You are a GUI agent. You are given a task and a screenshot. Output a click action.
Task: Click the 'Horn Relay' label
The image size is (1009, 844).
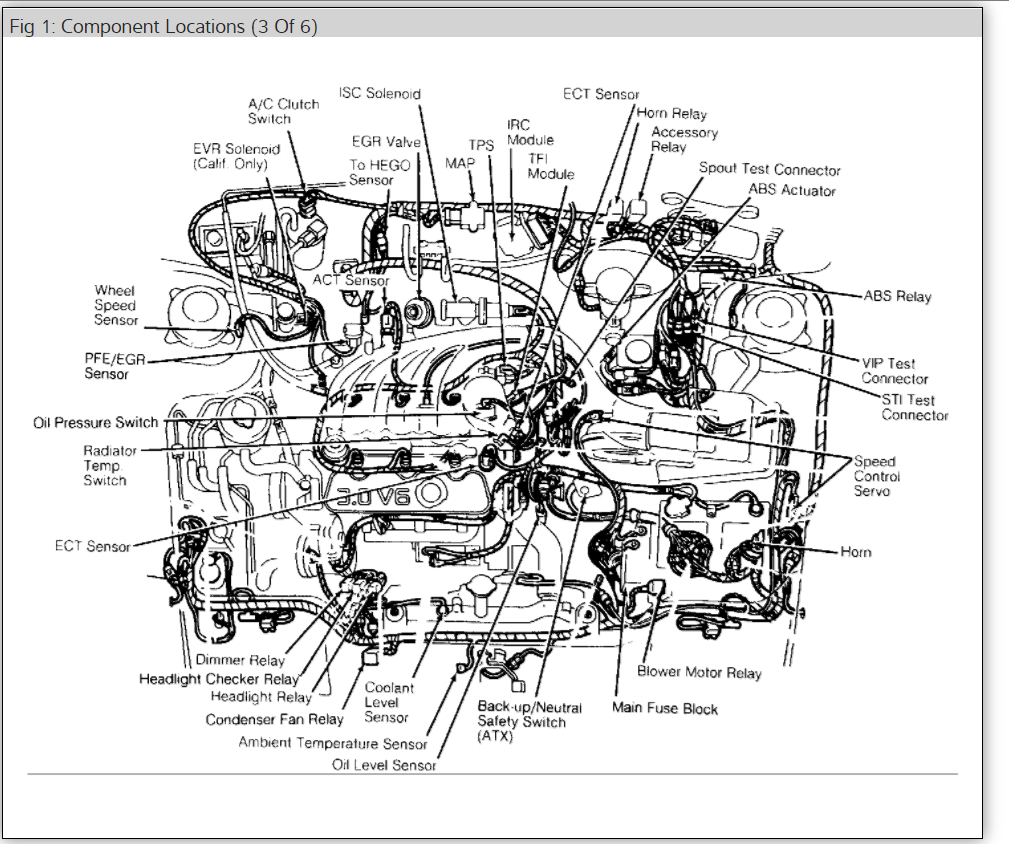672,113
